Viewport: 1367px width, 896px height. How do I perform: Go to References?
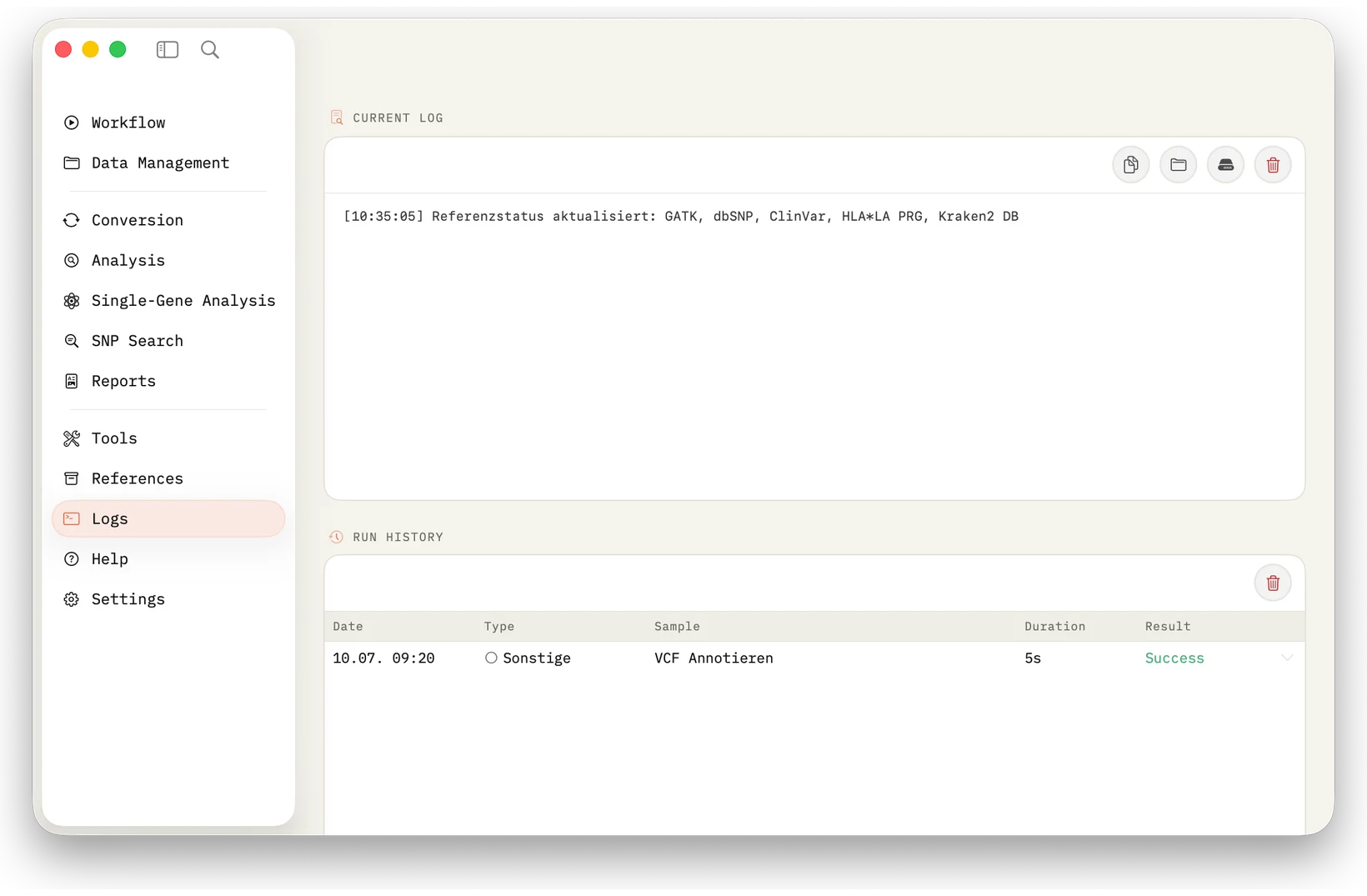(x=168, y=478)
